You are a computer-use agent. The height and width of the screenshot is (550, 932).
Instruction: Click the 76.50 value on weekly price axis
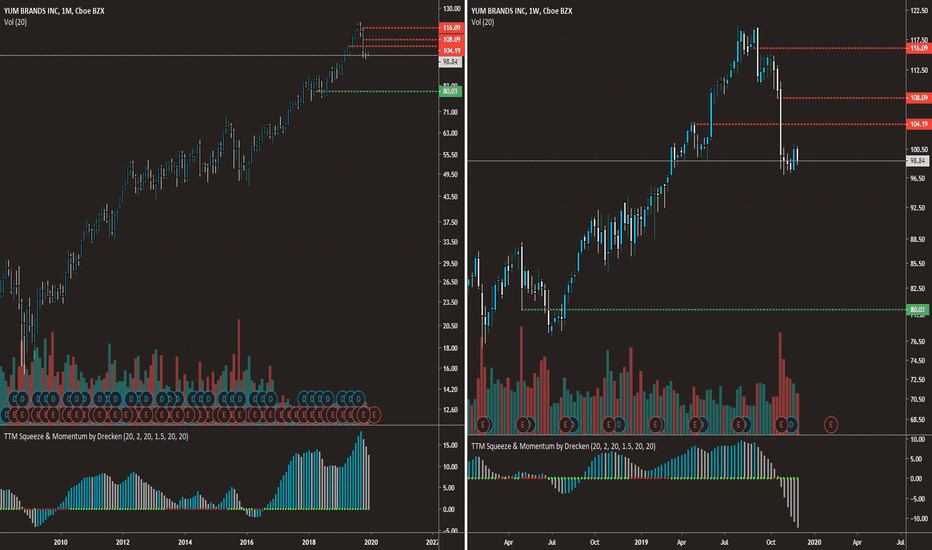point(918,342)
